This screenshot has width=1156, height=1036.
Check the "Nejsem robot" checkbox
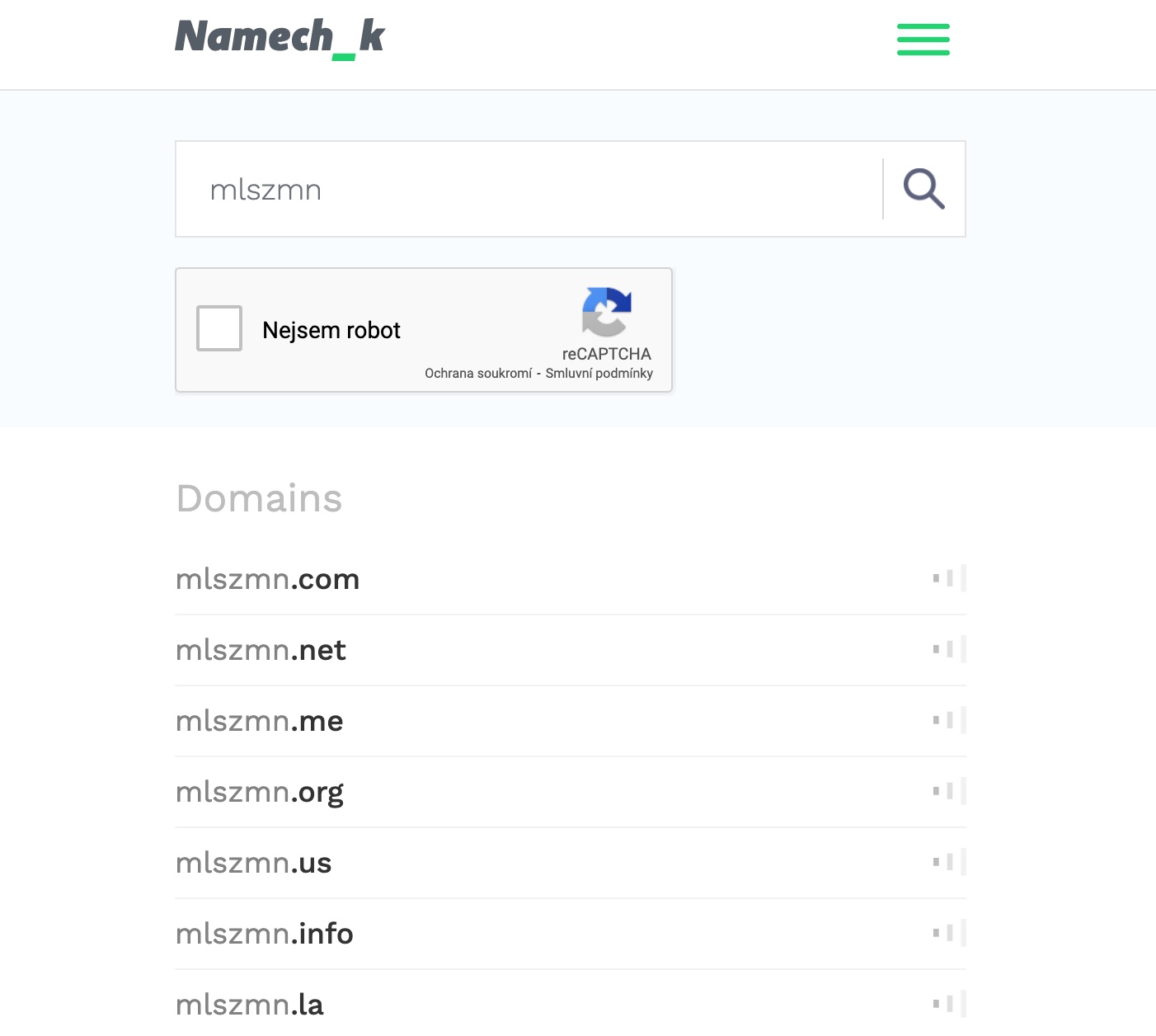(219, 328)
